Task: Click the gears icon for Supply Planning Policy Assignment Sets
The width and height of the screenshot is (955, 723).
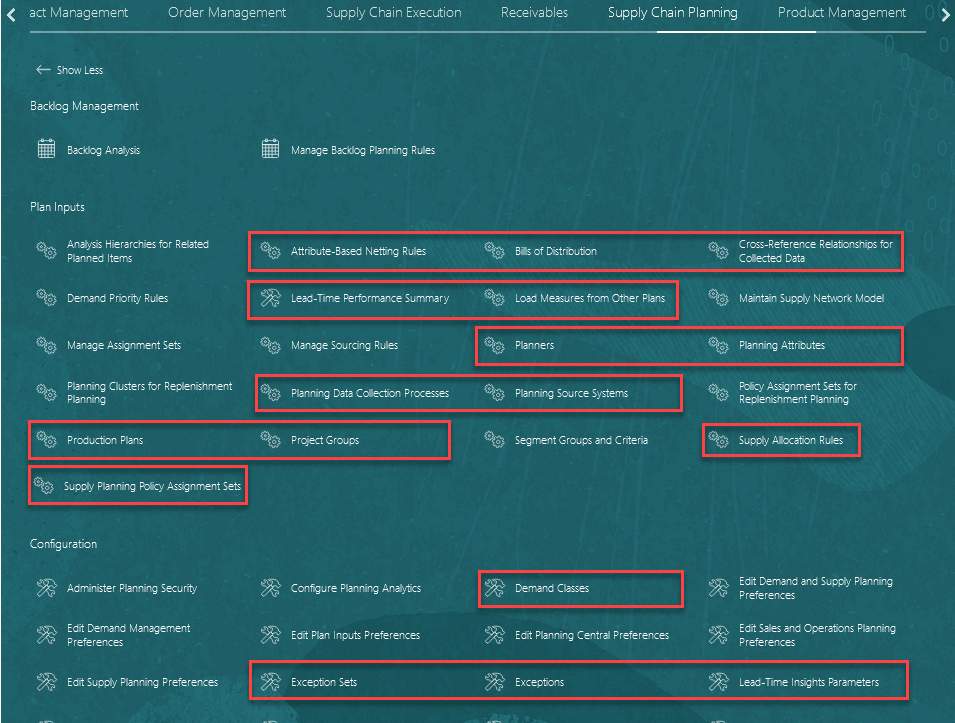Action: click(43, 485)
